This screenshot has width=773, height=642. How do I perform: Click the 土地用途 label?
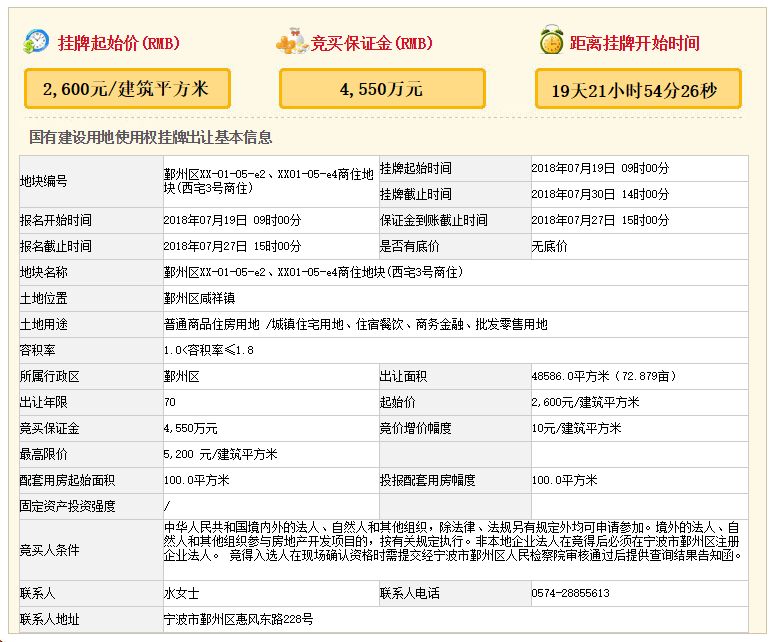[43, 325]
